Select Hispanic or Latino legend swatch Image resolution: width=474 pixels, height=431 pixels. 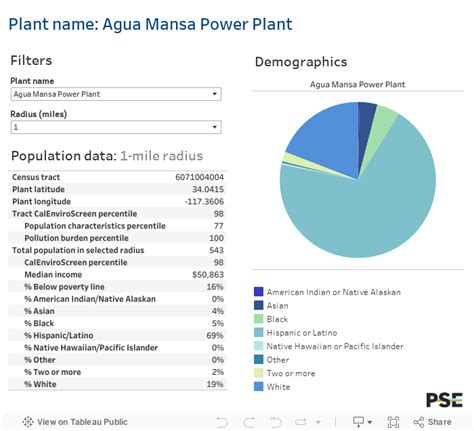[258, 332]
